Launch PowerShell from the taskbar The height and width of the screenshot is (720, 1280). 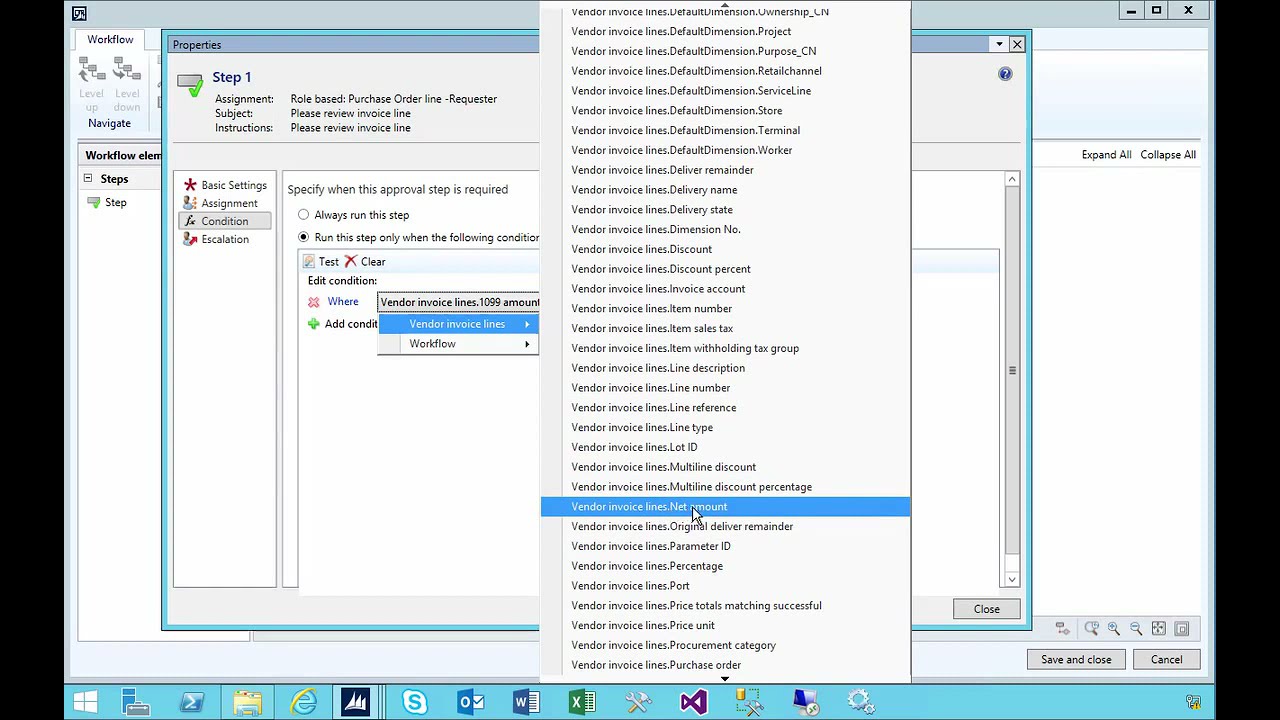click(x=192, y=702)
